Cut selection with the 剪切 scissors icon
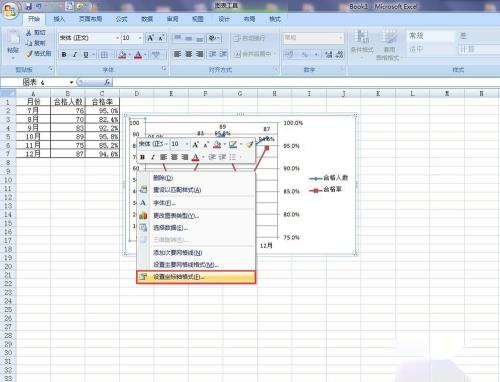This screenshot has height=382, width=500. tap(36, 33)
